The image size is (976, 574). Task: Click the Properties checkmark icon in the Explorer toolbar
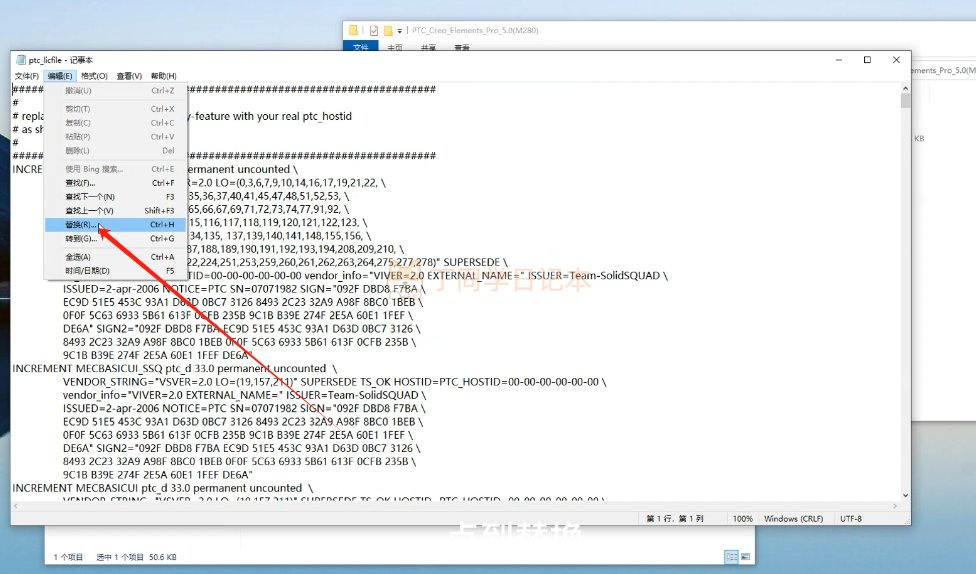point(373,30)
